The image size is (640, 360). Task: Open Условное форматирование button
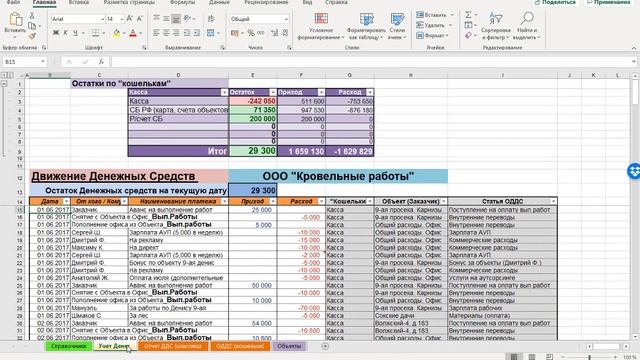(x=321, y=26)
